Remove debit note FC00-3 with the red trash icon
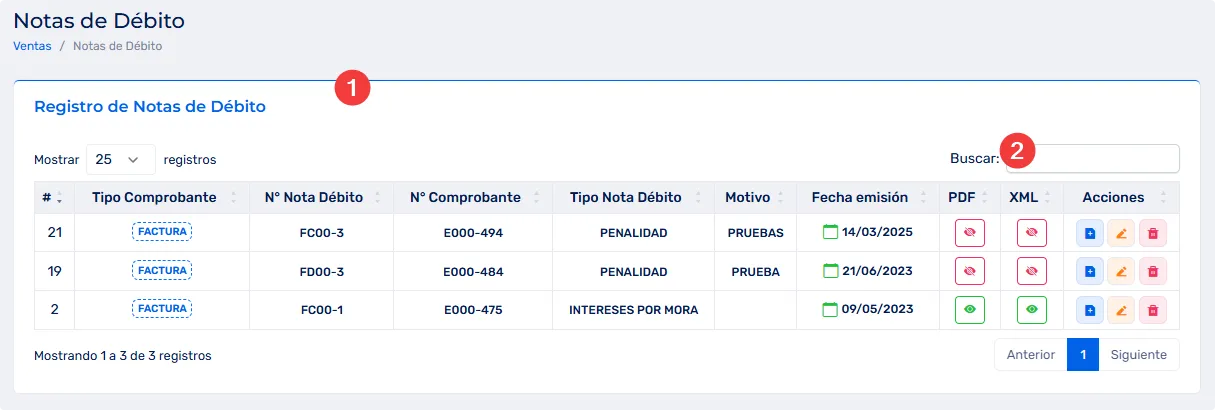This screenshot has width=1215, height=410. point(1153,233)
